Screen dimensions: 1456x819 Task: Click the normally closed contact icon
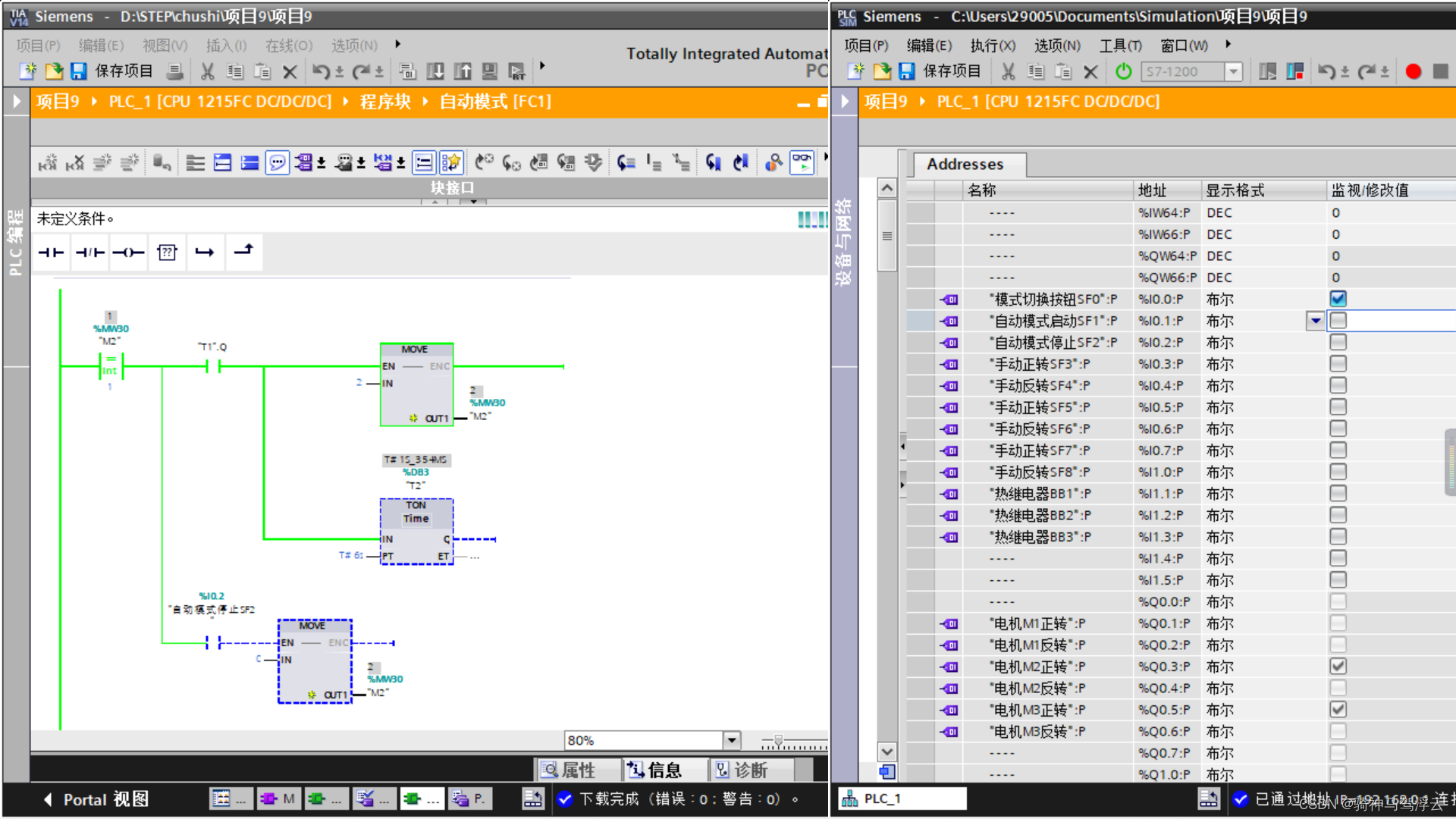[89, 253]
